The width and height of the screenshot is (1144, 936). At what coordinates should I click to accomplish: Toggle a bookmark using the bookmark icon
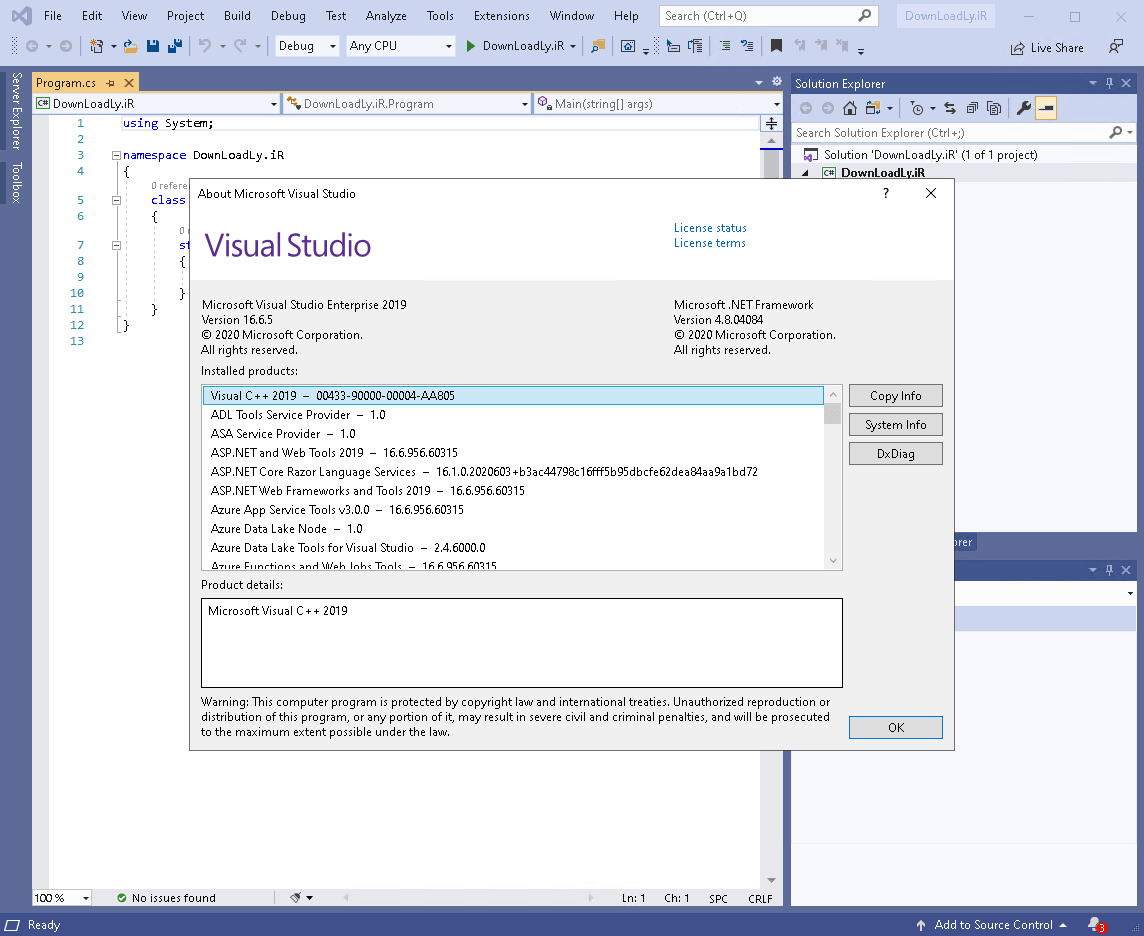773,46
